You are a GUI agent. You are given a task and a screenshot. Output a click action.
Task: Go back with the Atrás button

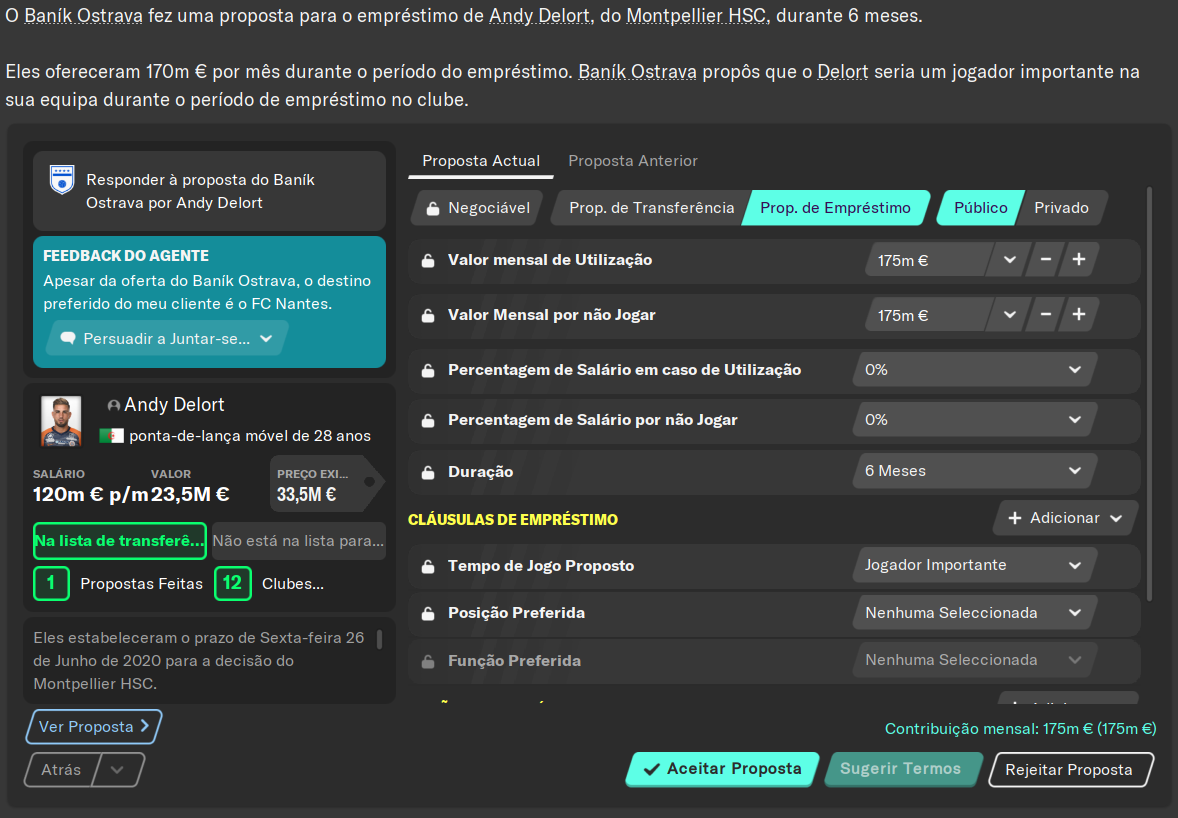point(62,770)
